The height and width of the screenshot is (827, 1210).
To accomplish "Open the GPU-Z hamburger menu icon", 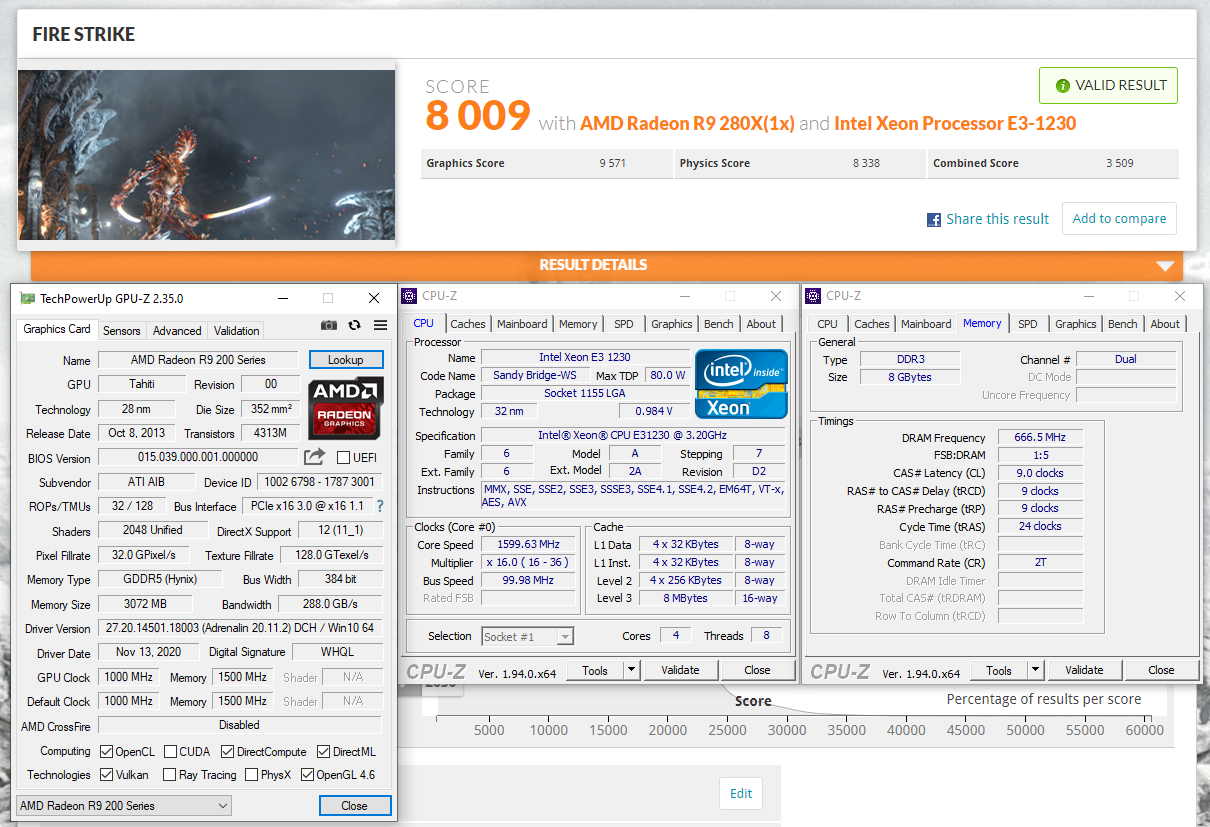I will pyautogui.click(x=380, y=326).
